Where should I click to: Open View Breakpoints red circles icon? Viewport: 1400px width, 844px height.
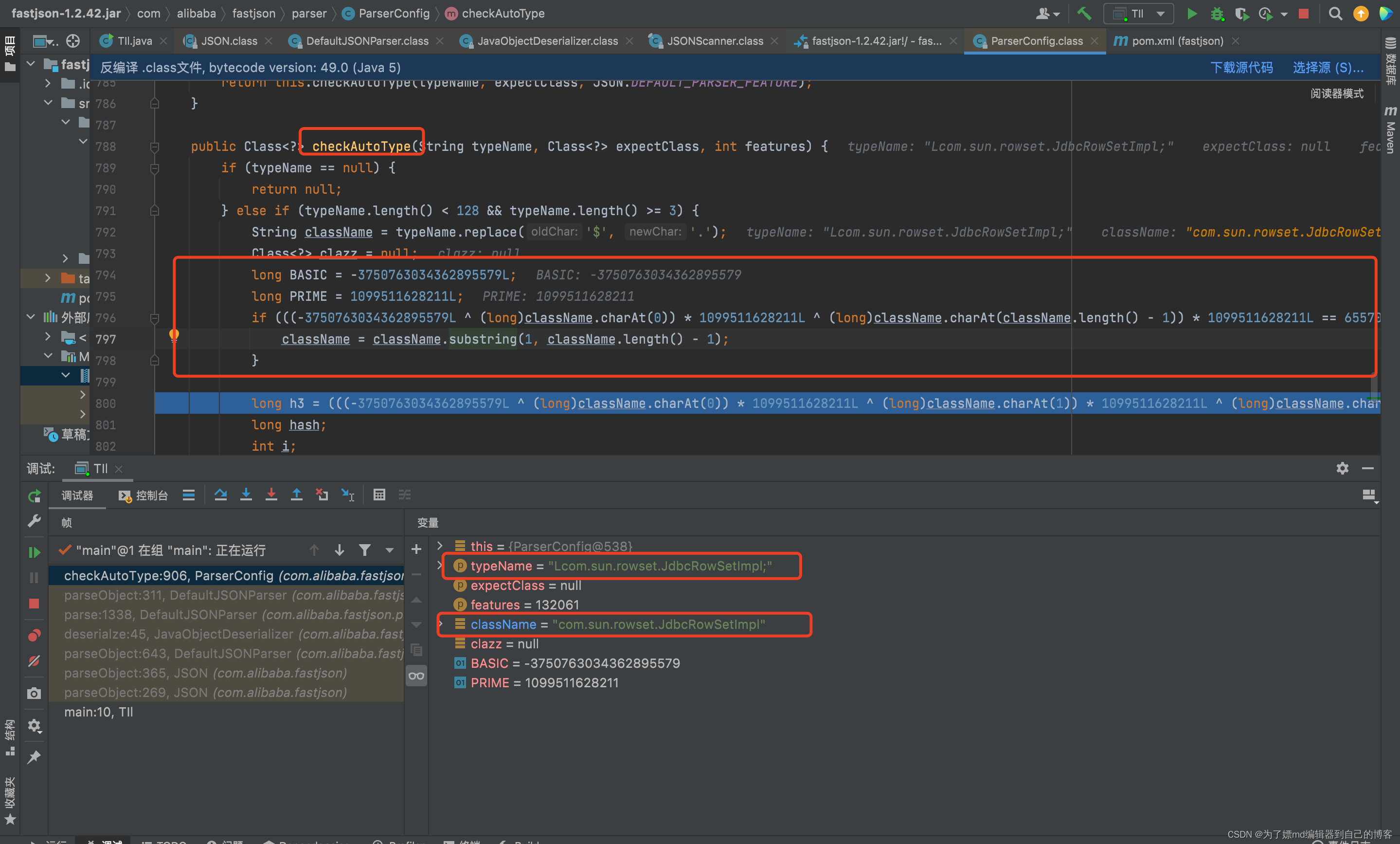(34, 635)
